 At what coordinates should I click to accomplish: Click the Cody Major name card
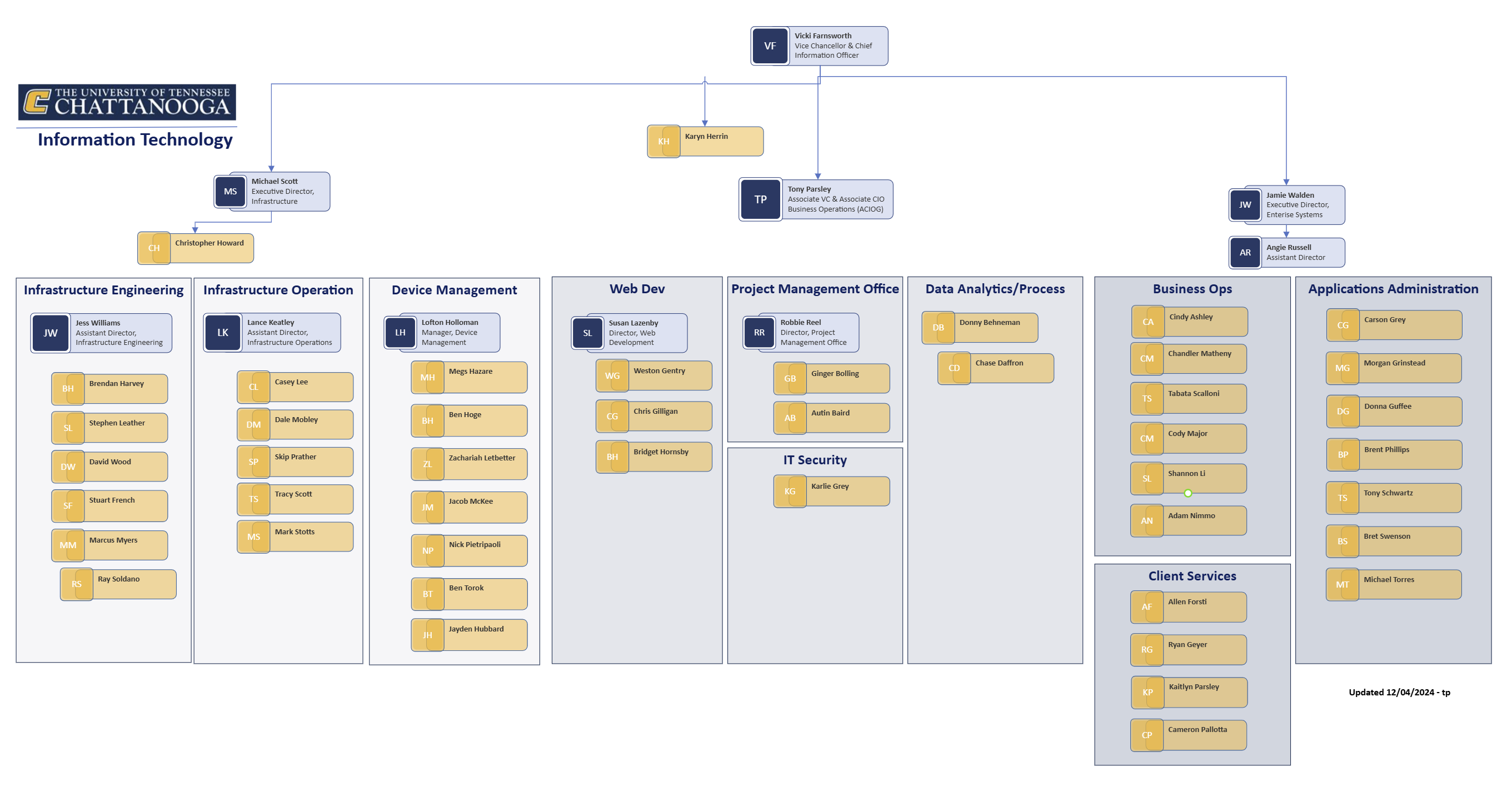[1189, 438]
